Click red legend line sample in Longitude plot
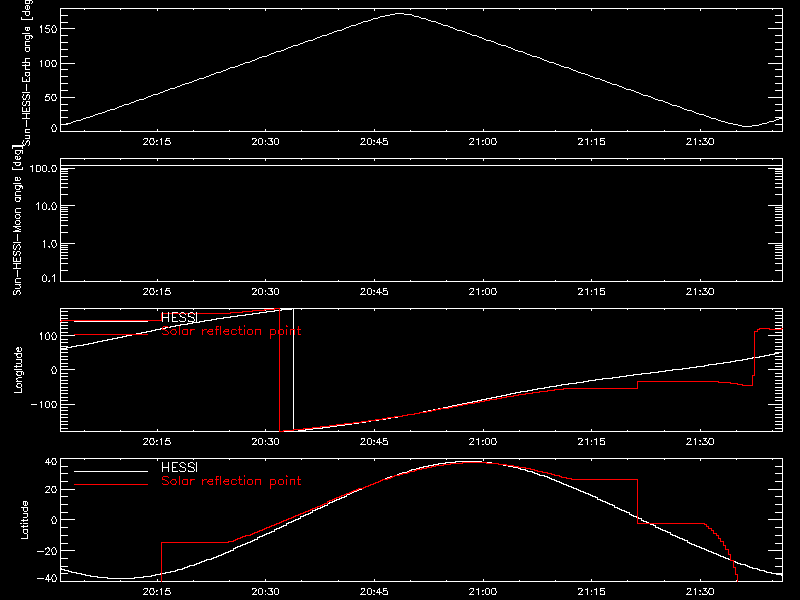 click(111, 335)
